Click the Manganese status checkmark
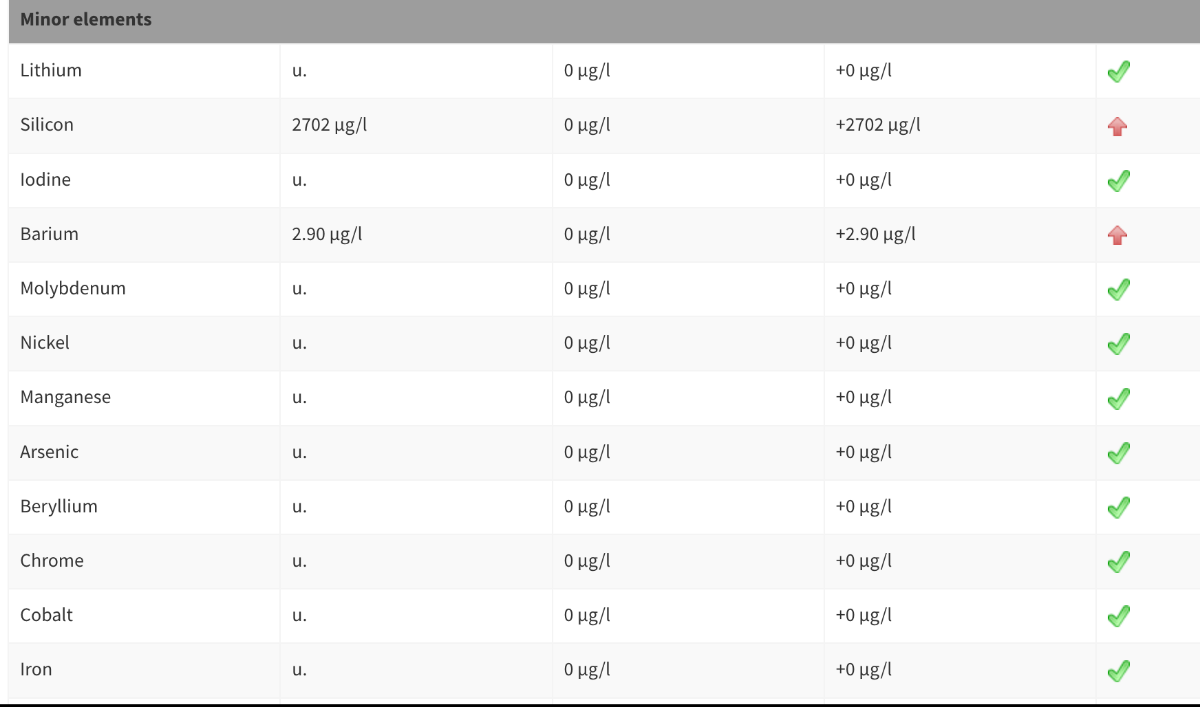This screenshot has width=1200, height=707. click(x=1118, y=399)
